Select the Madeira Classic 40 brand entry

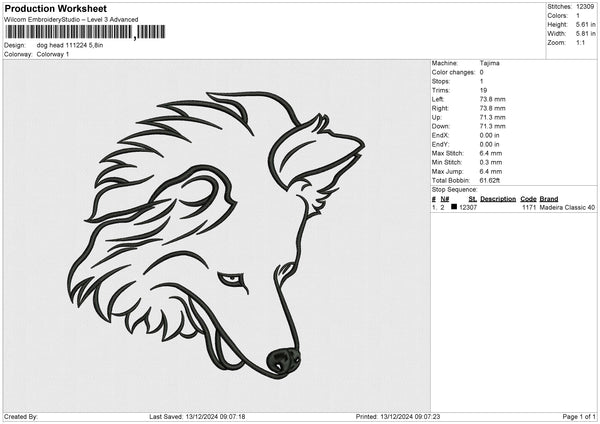coord(567,207)
